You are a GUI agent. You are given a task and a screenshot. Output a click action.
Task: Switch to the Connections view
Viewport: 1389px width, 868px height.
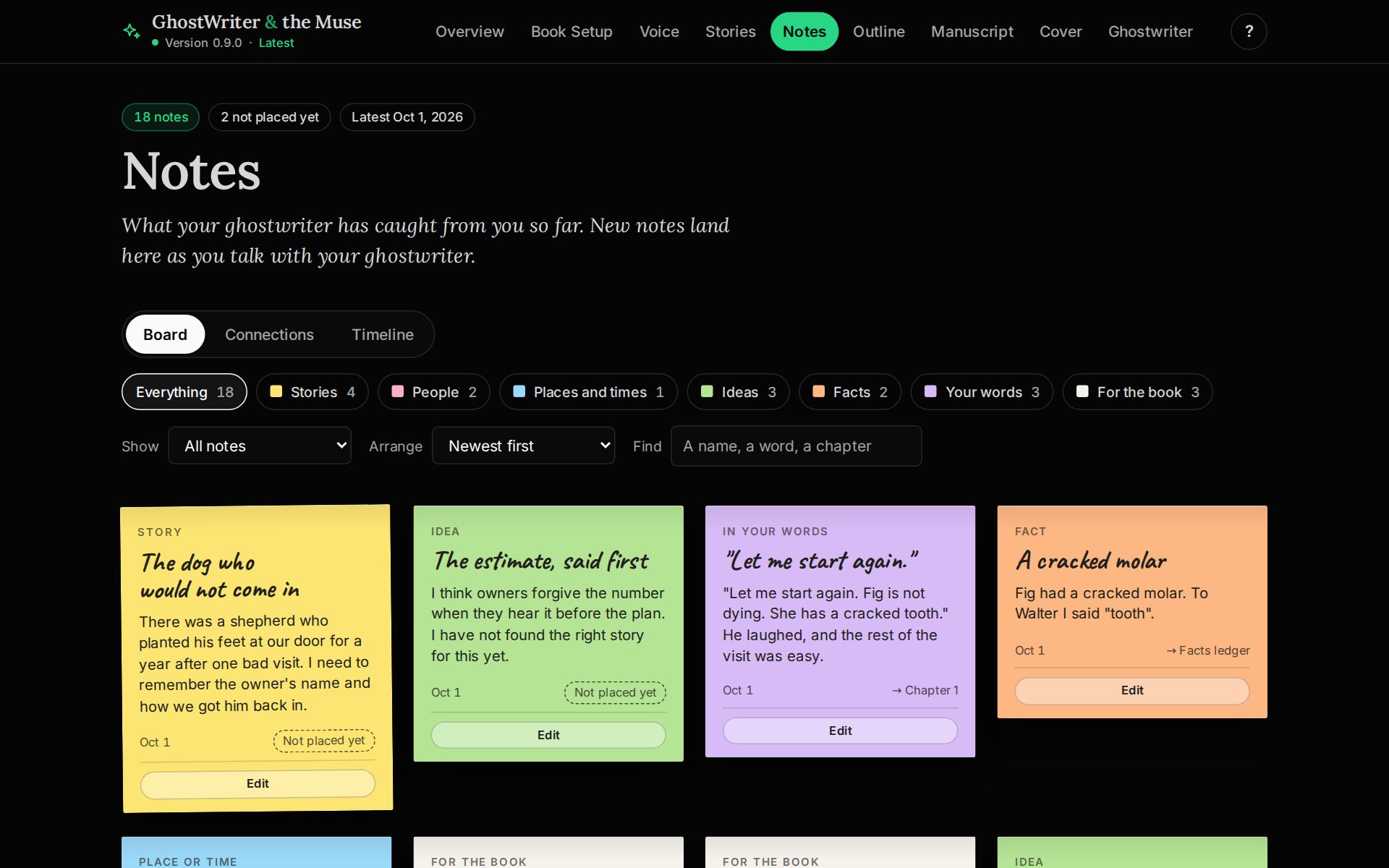pyautogui.click(x=269, y=334)
